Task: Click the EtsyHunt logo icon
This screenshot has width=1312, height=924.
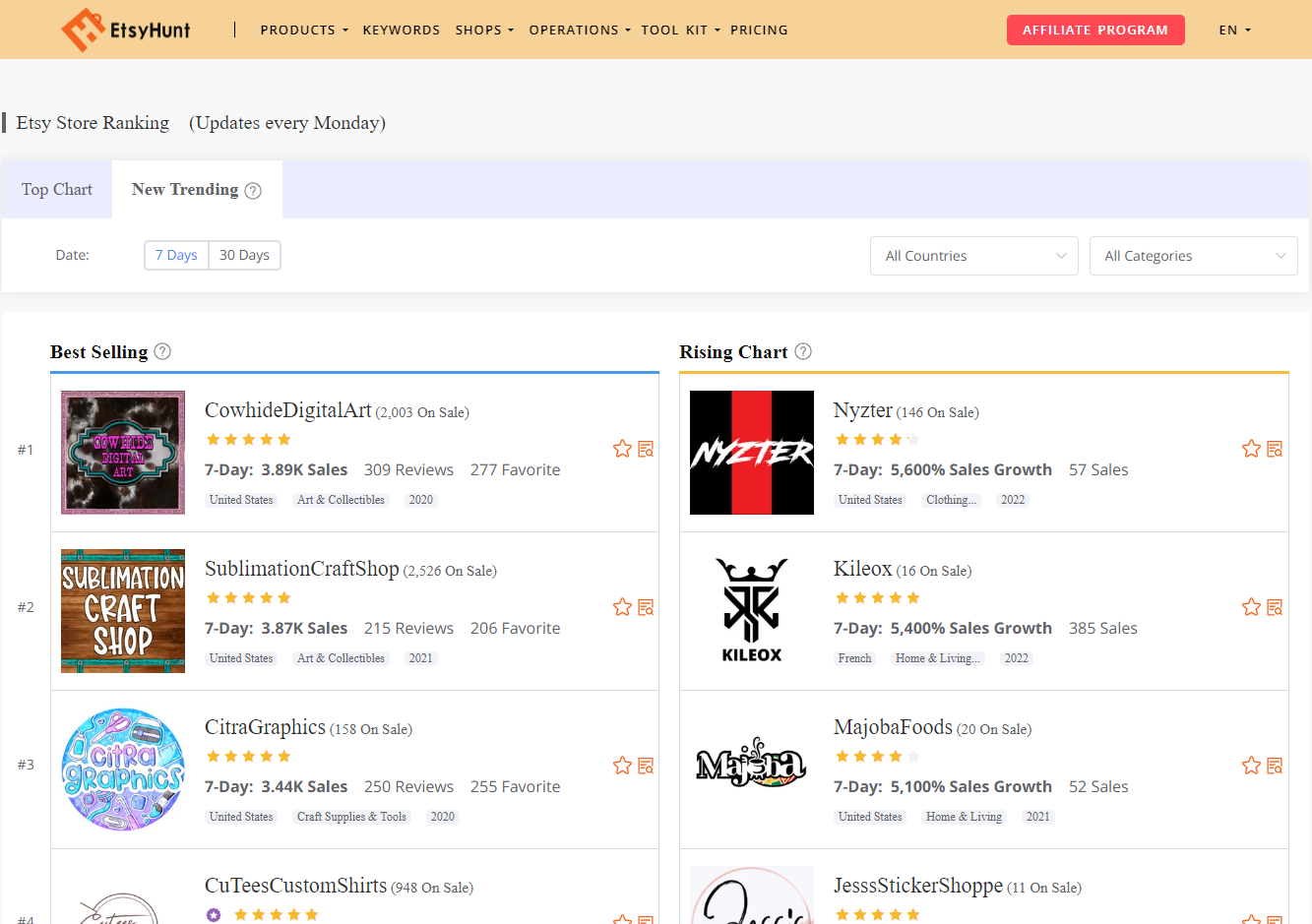Action: 84,30
